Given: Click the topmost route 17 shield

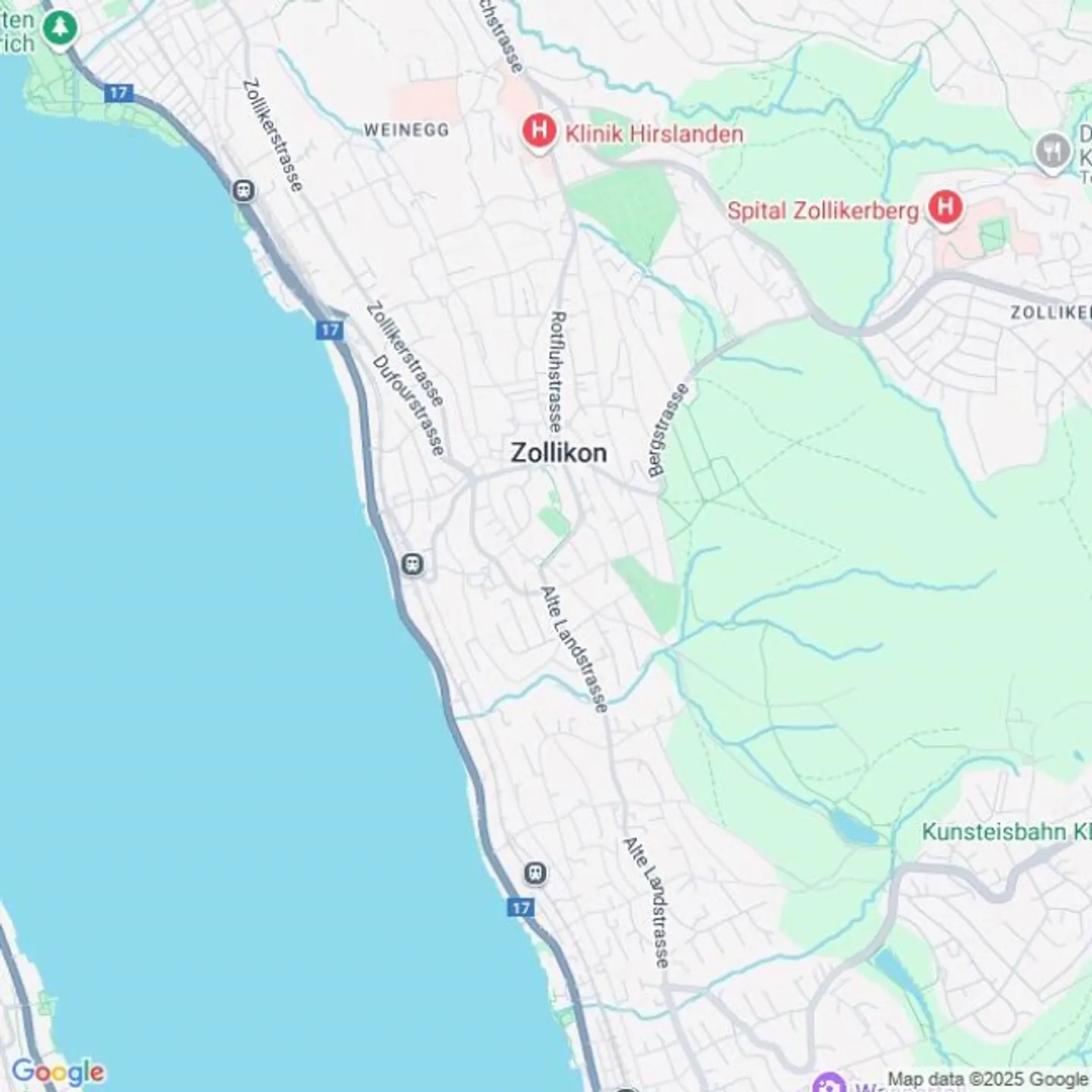Looking at the screenshot, I should coord(118,93).
